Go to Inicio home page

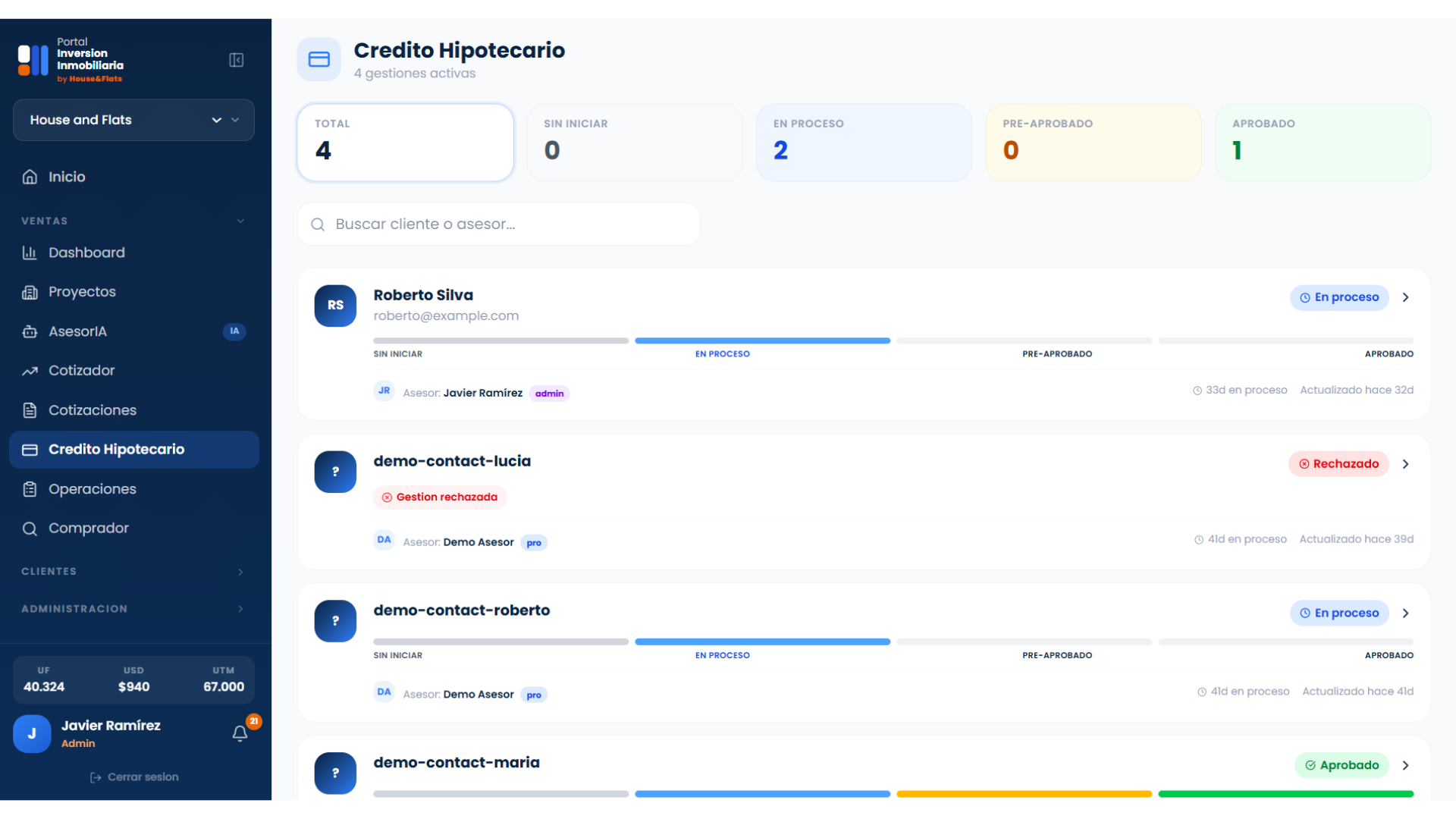coord(67,177)
